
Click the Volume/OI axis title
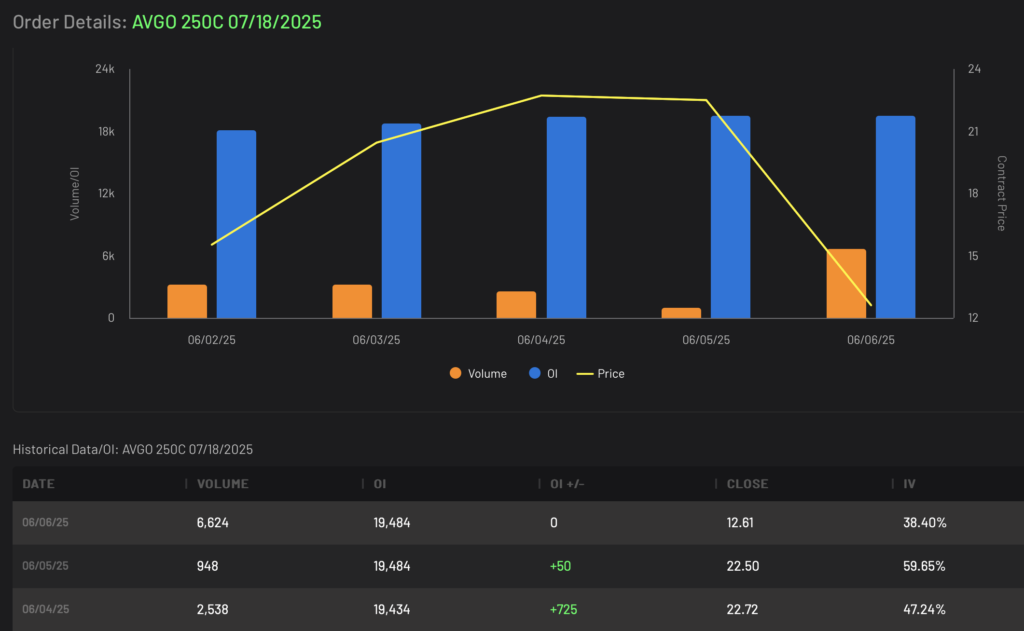coord(75,193)
